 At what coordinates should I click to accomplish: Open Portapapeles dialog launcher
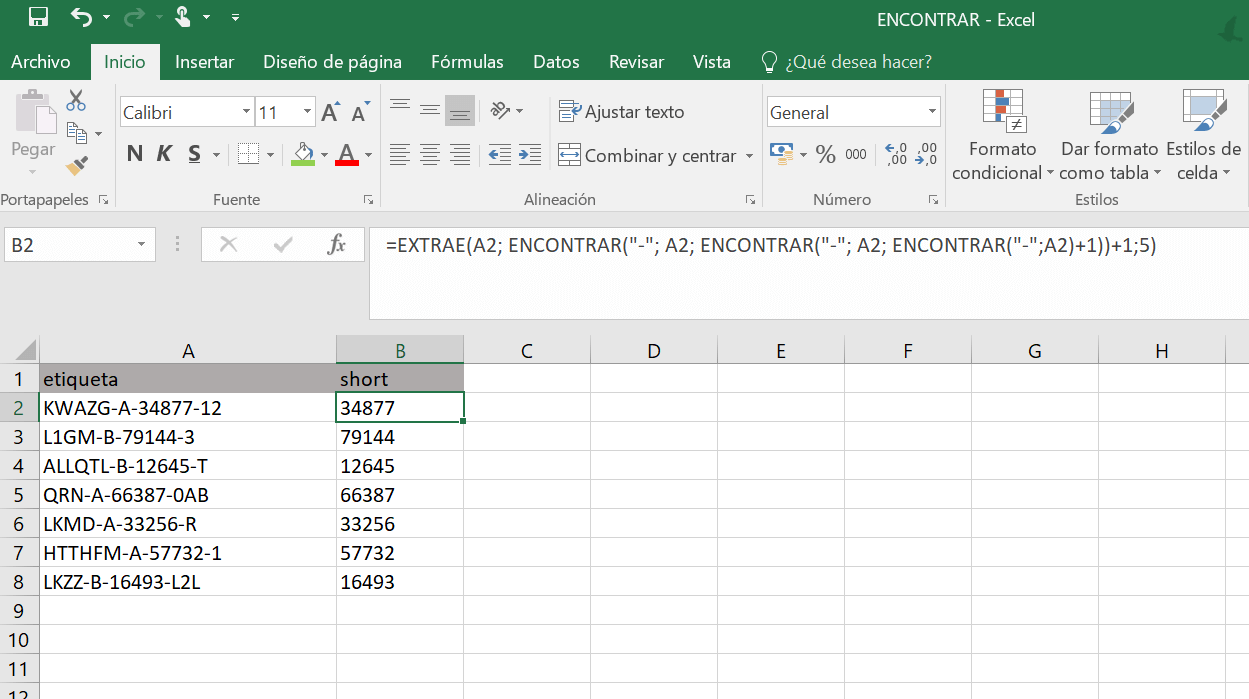(103, 200)
